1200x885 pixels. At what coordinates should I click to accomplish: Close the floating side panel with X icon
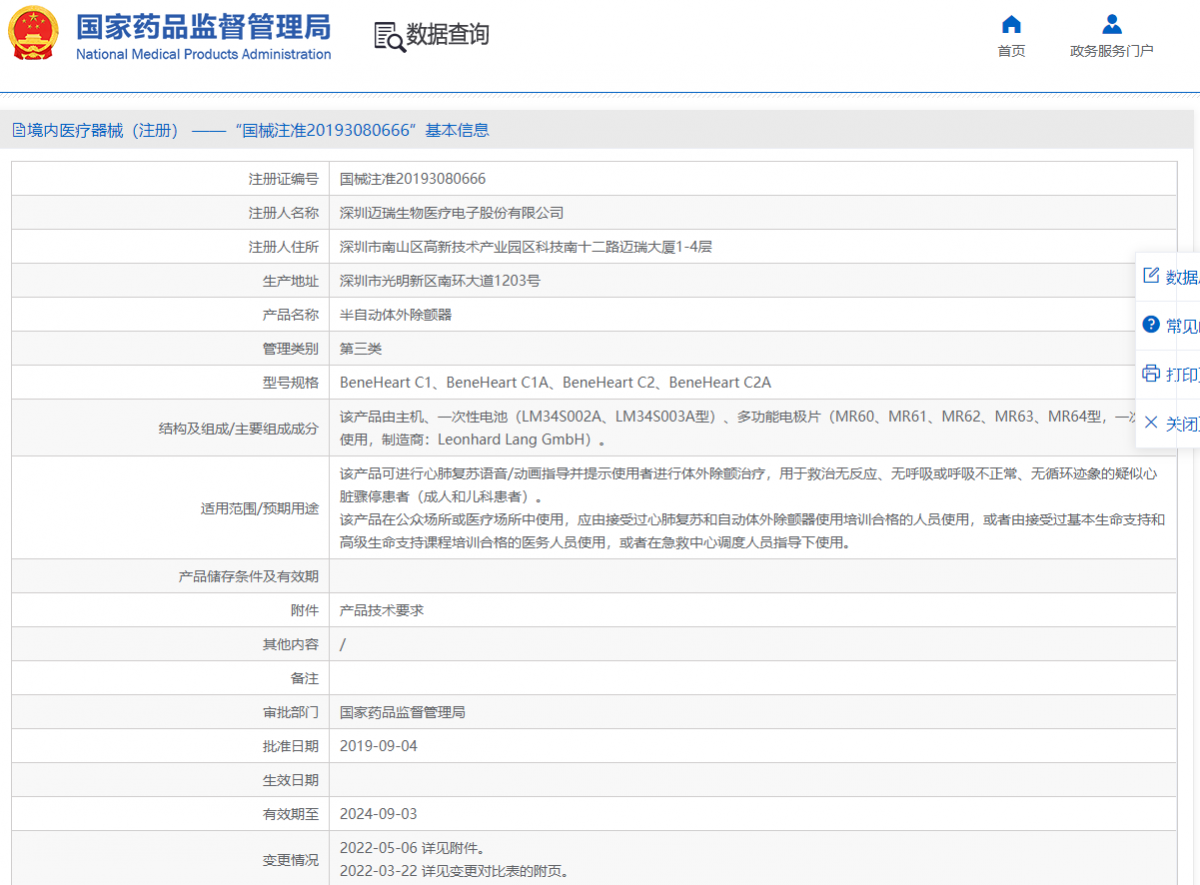pyautogui.click(x=1151, y=423)
